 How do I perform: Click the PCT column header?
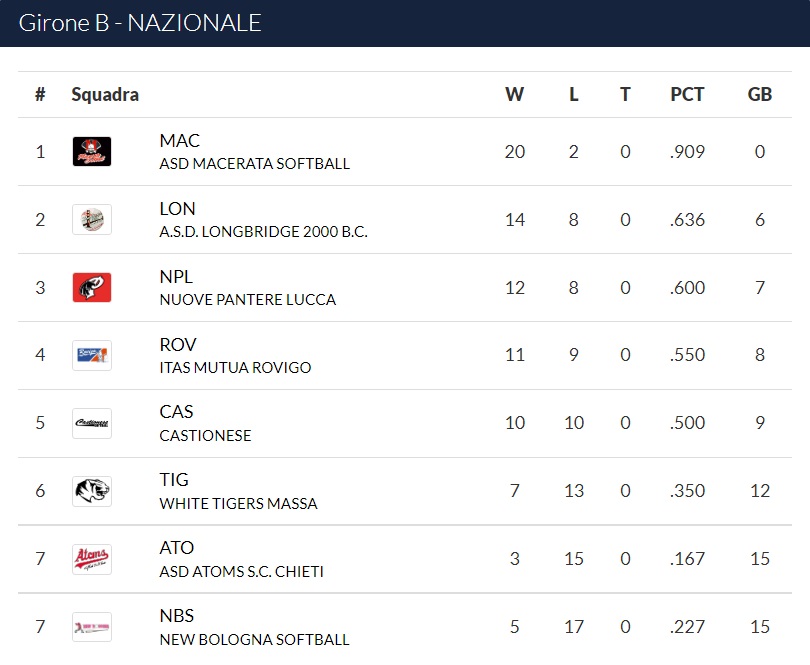(687, 95)
